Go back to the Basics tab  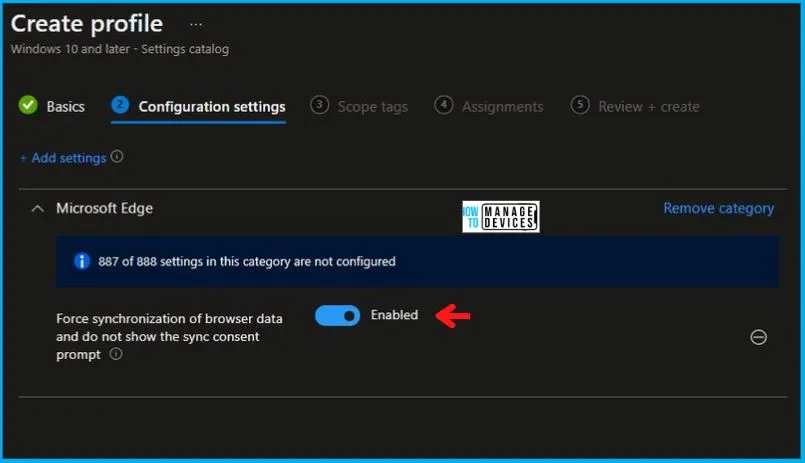coord(66,107)
